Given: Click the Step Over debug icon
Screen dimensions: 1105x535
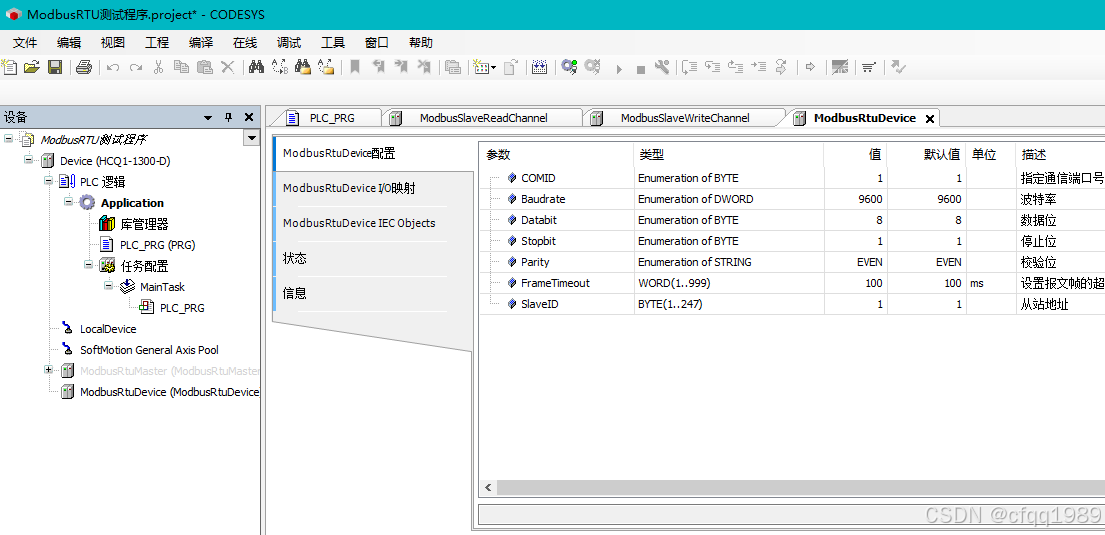Looking at the screenshot, I should point(690,68).
